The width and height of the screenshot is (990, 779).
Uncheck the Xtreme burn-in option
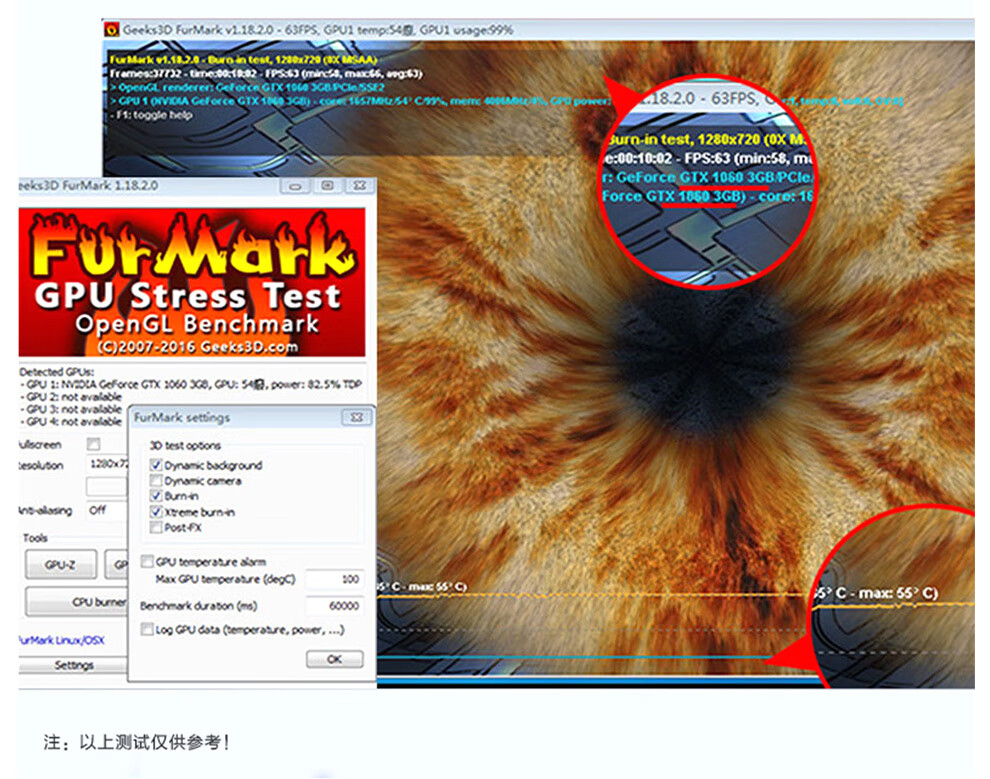click(x=156, y=512)
